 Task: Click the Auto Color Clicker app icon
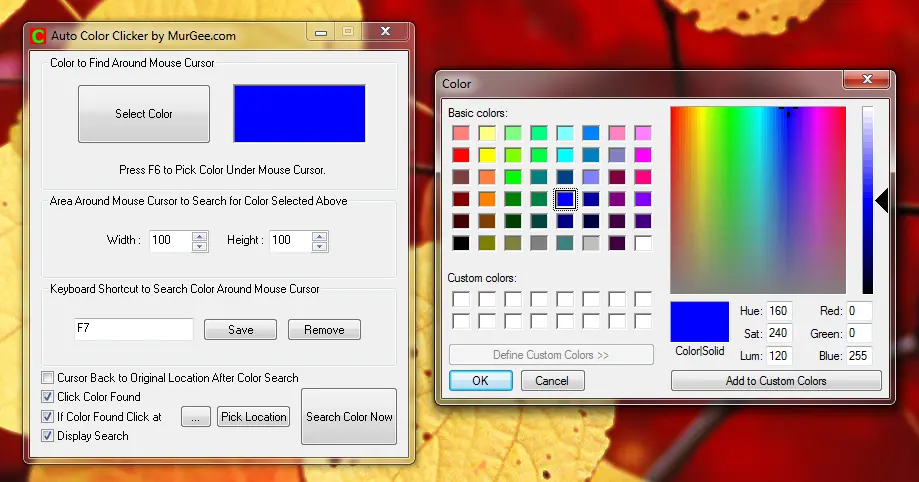point(38,35)
